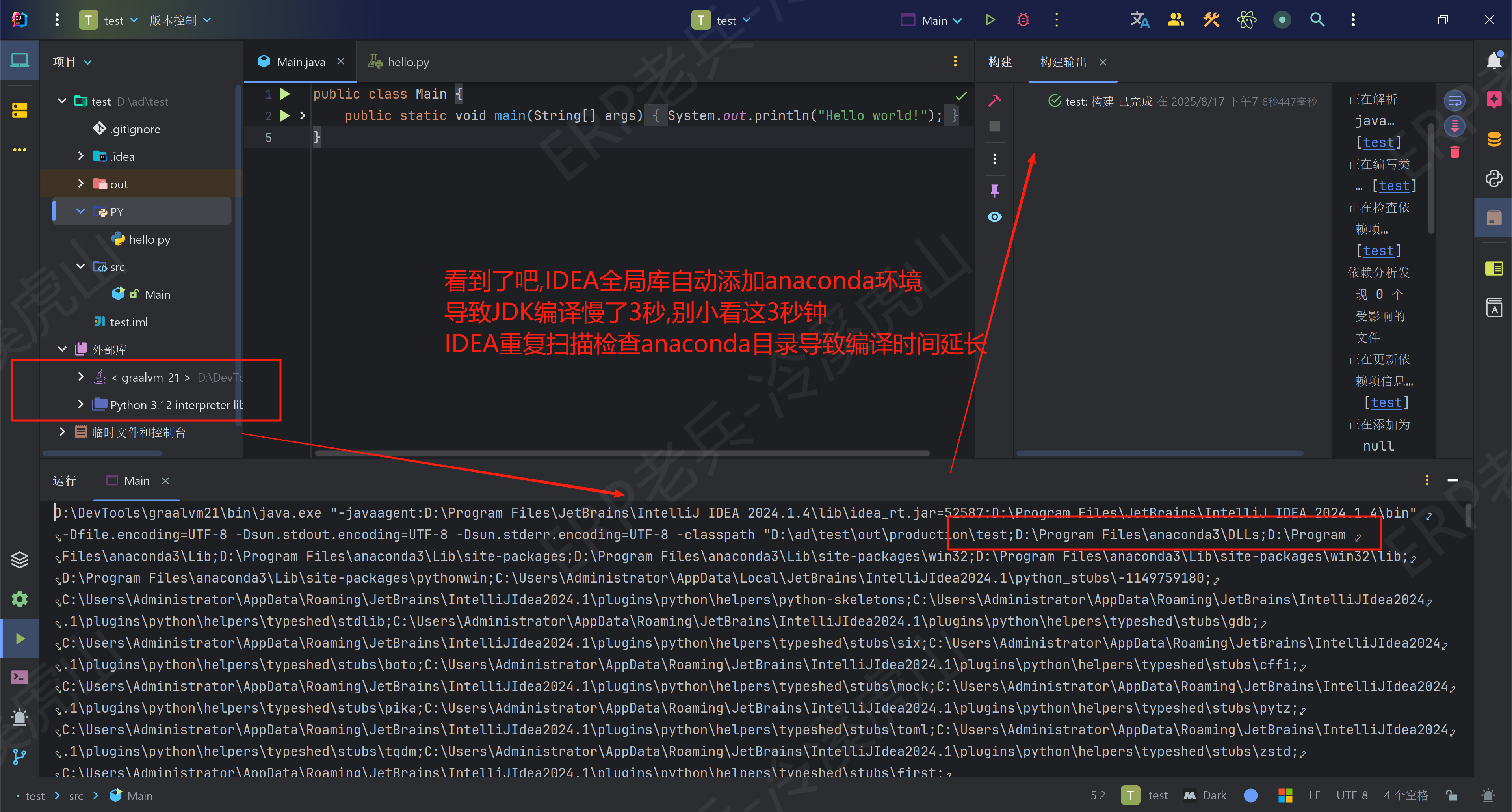Expand Python 3.12 interpreter library node

click(80, 404)
